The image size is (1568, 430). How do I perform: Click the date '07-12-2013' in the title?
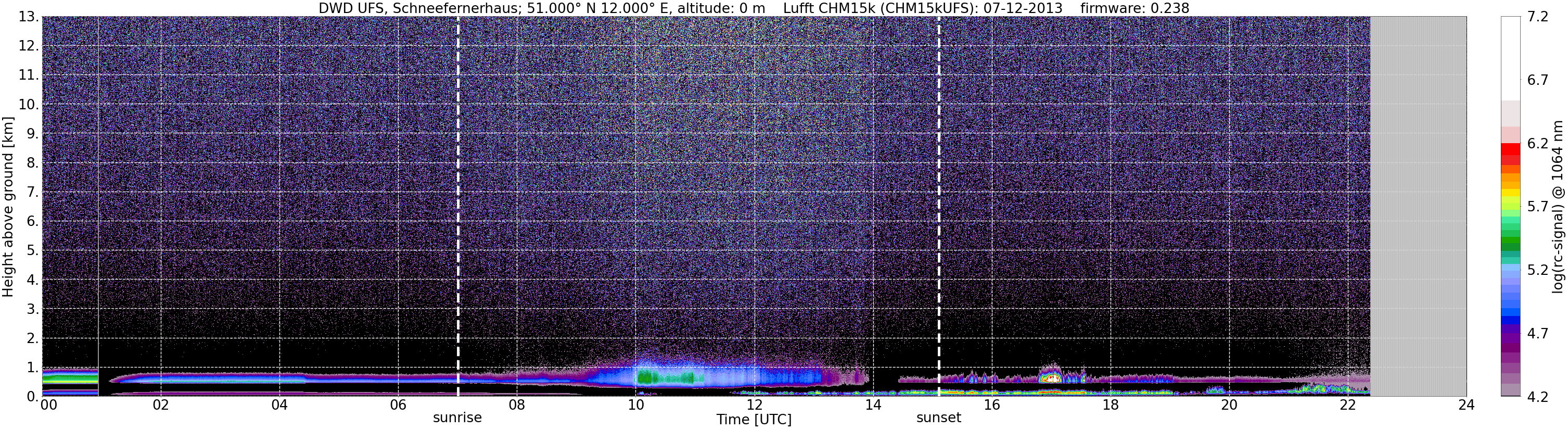pyautogui.click(x=1023, y=8)
